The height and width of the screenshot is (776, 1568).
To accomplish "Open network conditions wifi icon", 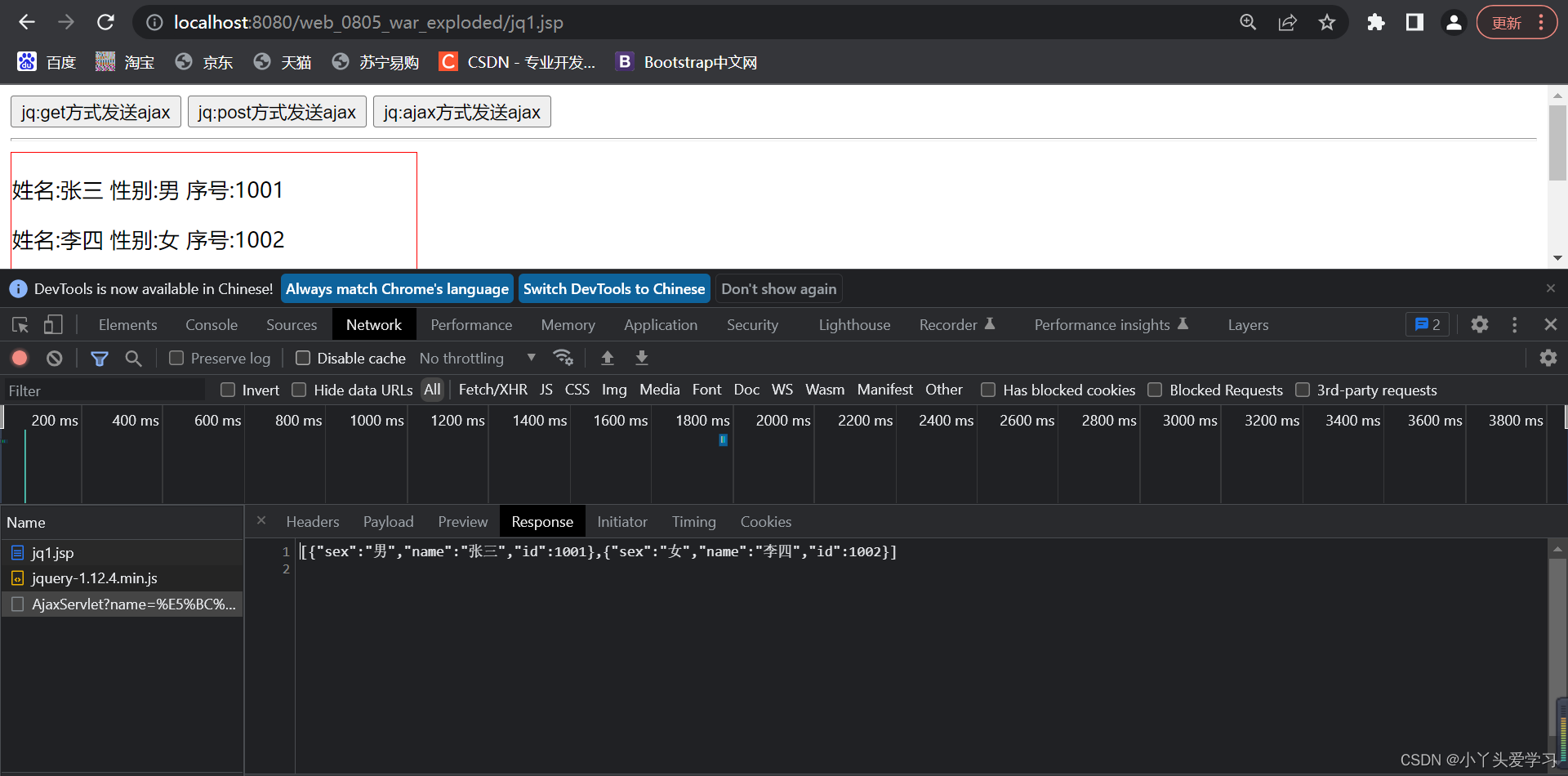I will (563, 358).
